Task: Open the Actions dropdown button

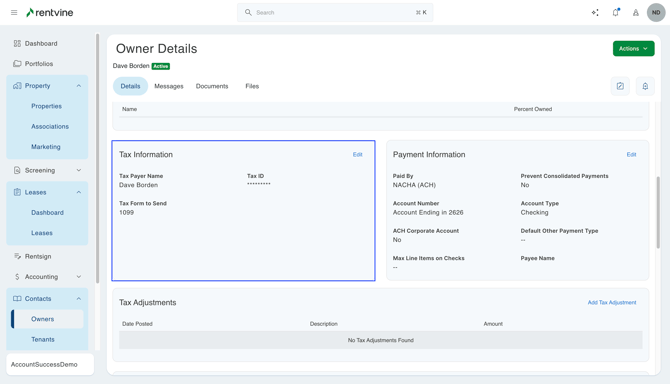Action: click(x=633, y=49)
